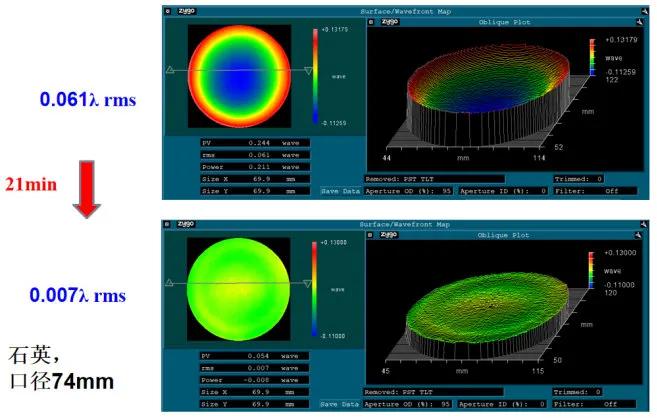Click Size X 69.9 mm in PV 0.244 window
This screenshot has width=657, height=418.
pos(255,179)
